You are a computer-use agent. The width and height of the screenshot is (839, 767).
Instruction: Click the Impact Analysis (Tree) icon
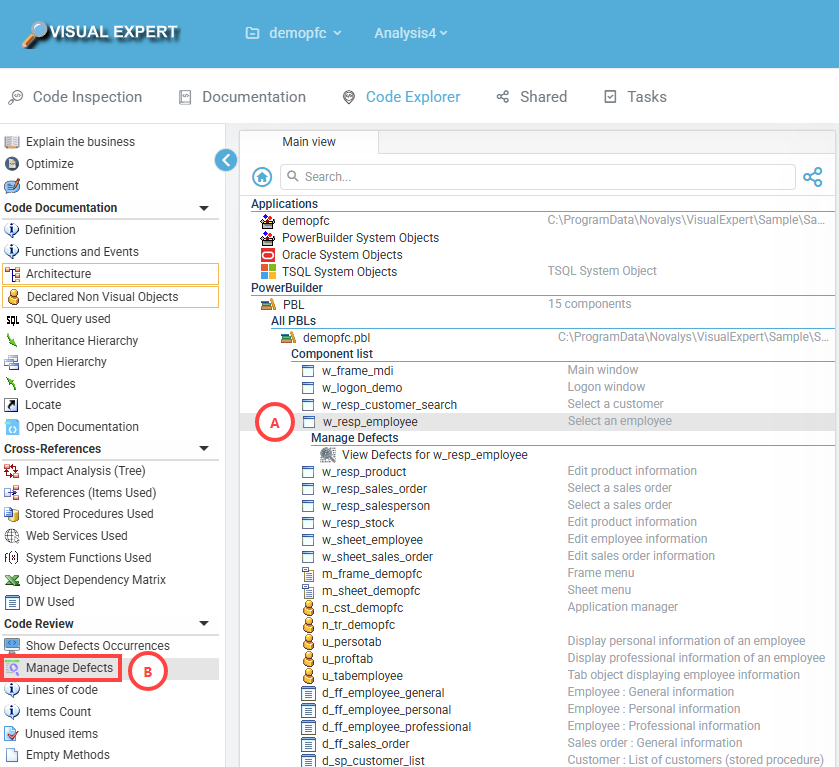pos(12,471)
